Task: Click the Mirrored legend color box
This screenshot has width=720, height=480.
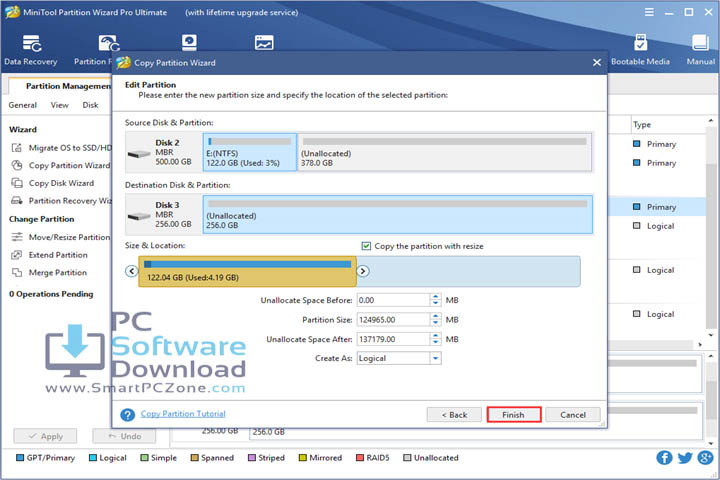Action: tap(303, 457)
